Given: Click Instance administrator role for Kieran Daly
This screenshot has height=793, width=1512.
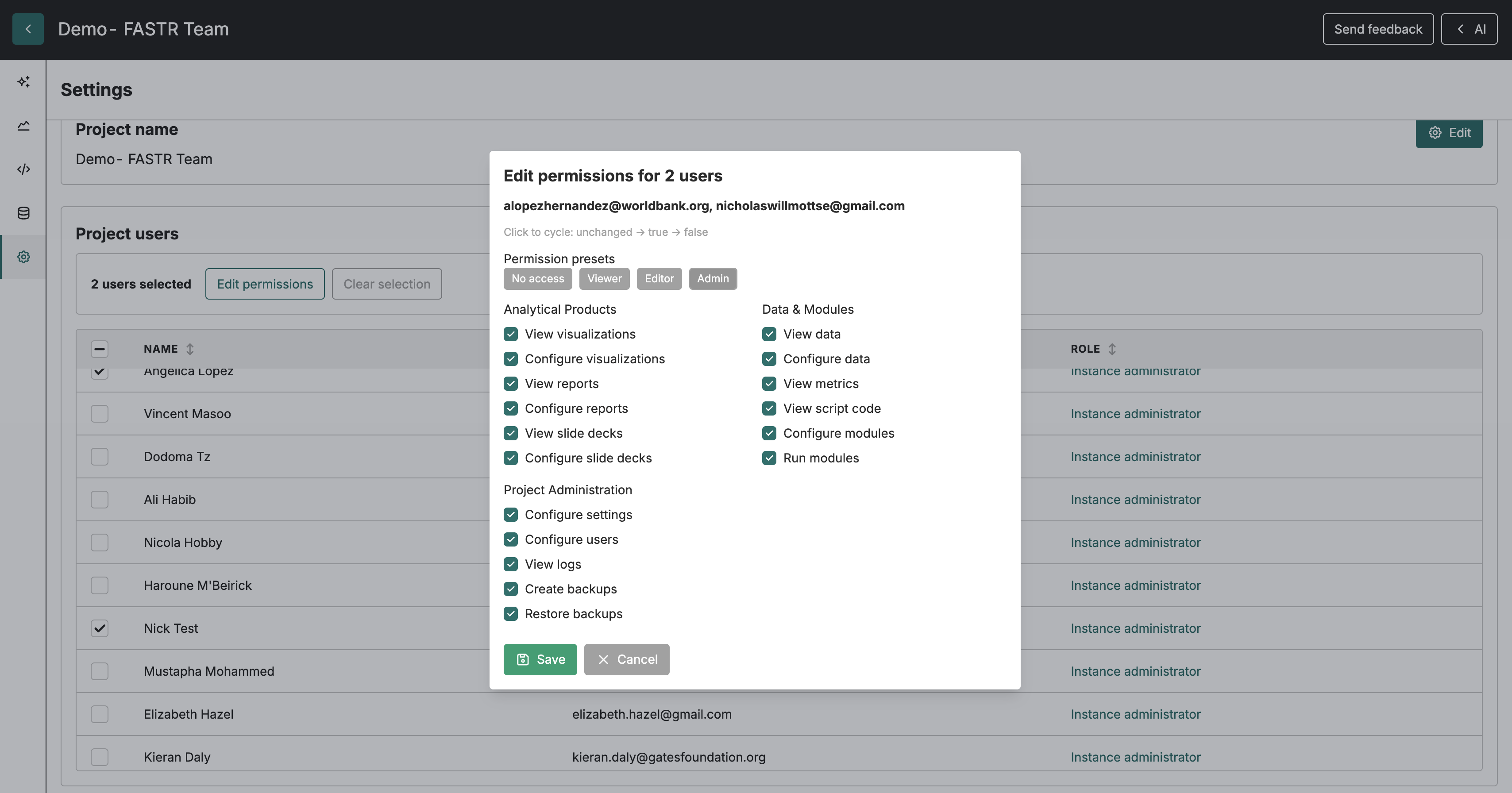Looking at the screenshot, I should (x=1135, y=757).
